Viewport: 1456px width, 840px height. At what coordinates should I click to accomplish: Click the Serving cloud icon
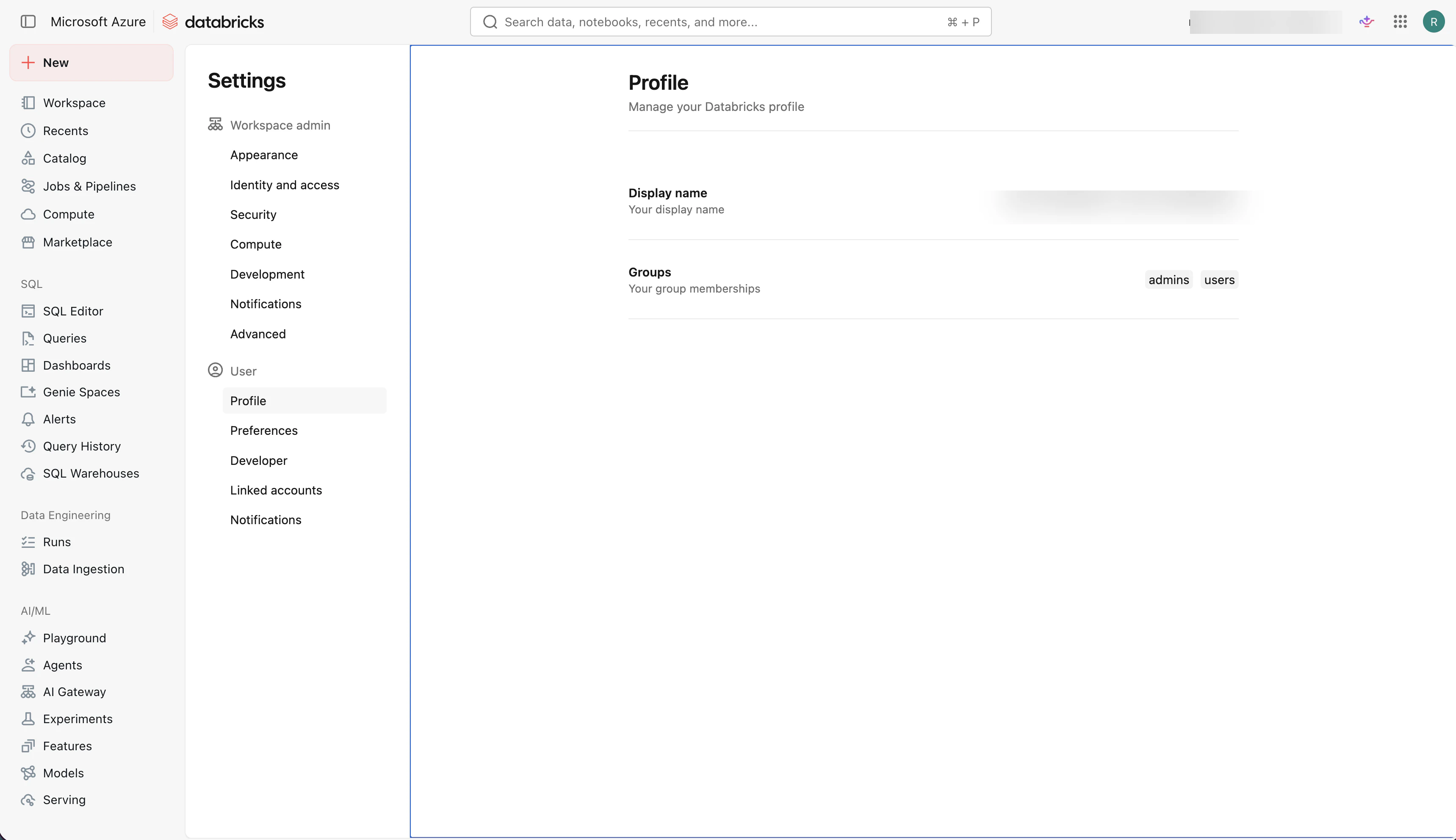pos(28,800)
